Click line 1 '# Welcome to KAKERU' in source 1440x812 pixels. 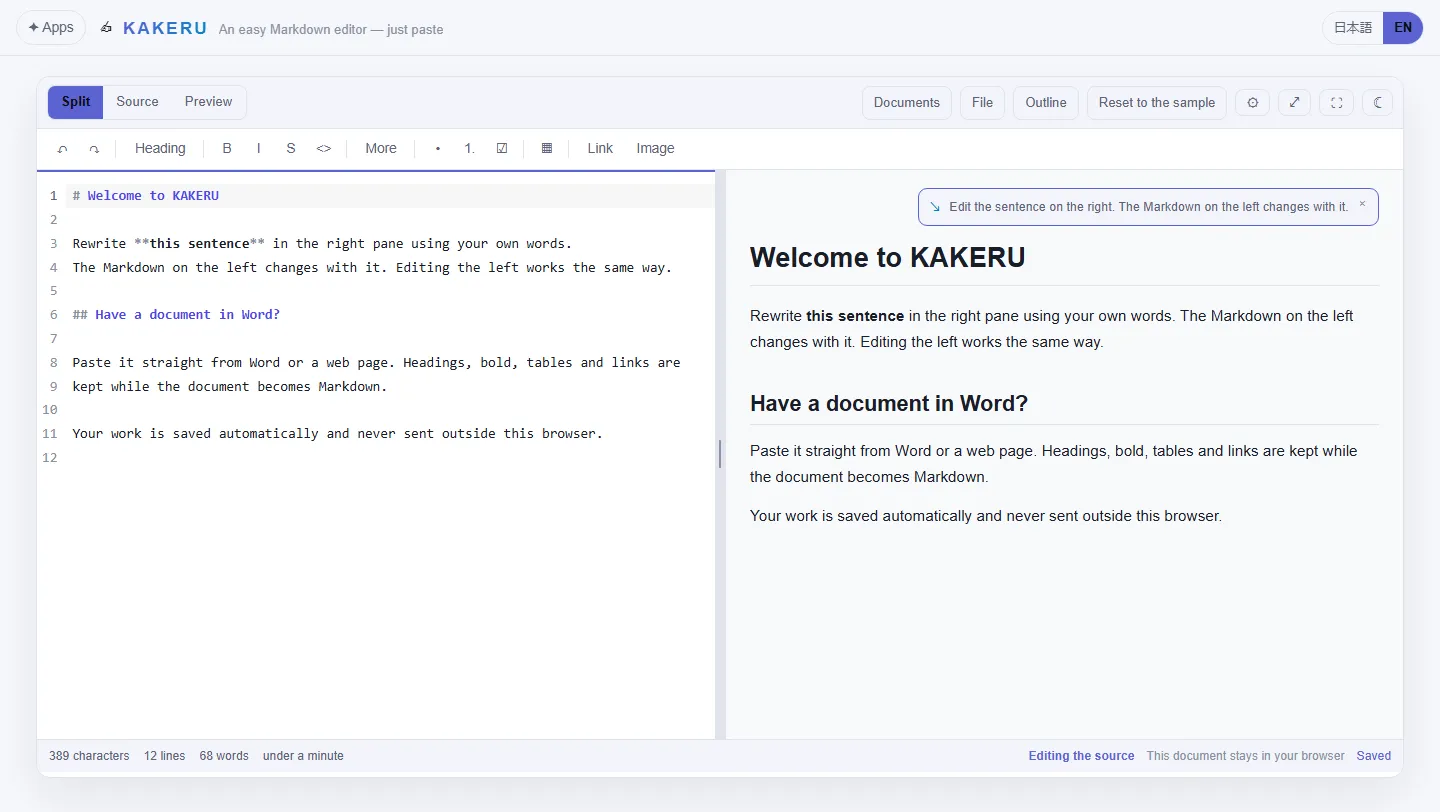coord(146,195)
